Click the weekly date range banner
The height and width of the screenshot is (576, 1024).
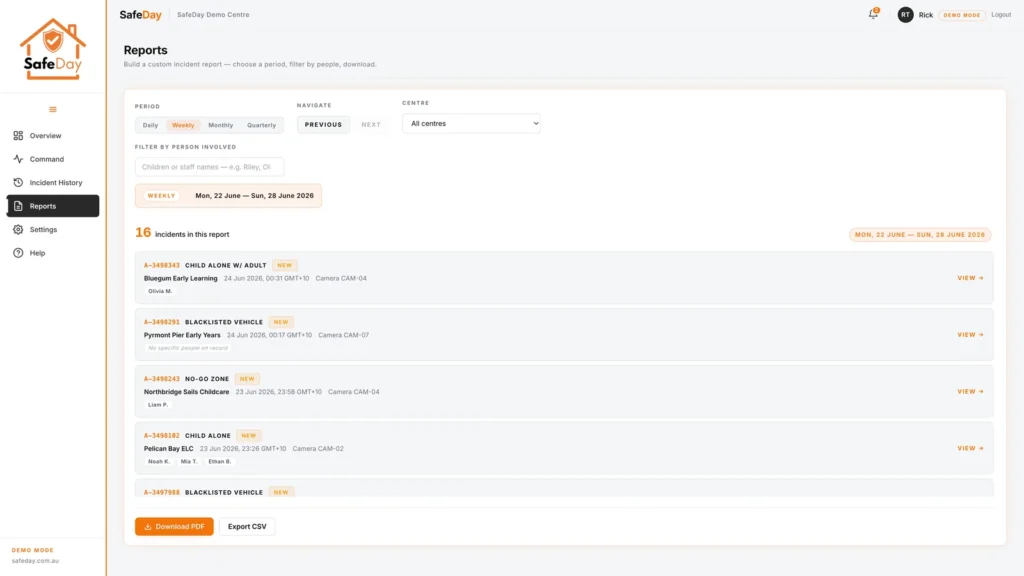coord(228,196)
